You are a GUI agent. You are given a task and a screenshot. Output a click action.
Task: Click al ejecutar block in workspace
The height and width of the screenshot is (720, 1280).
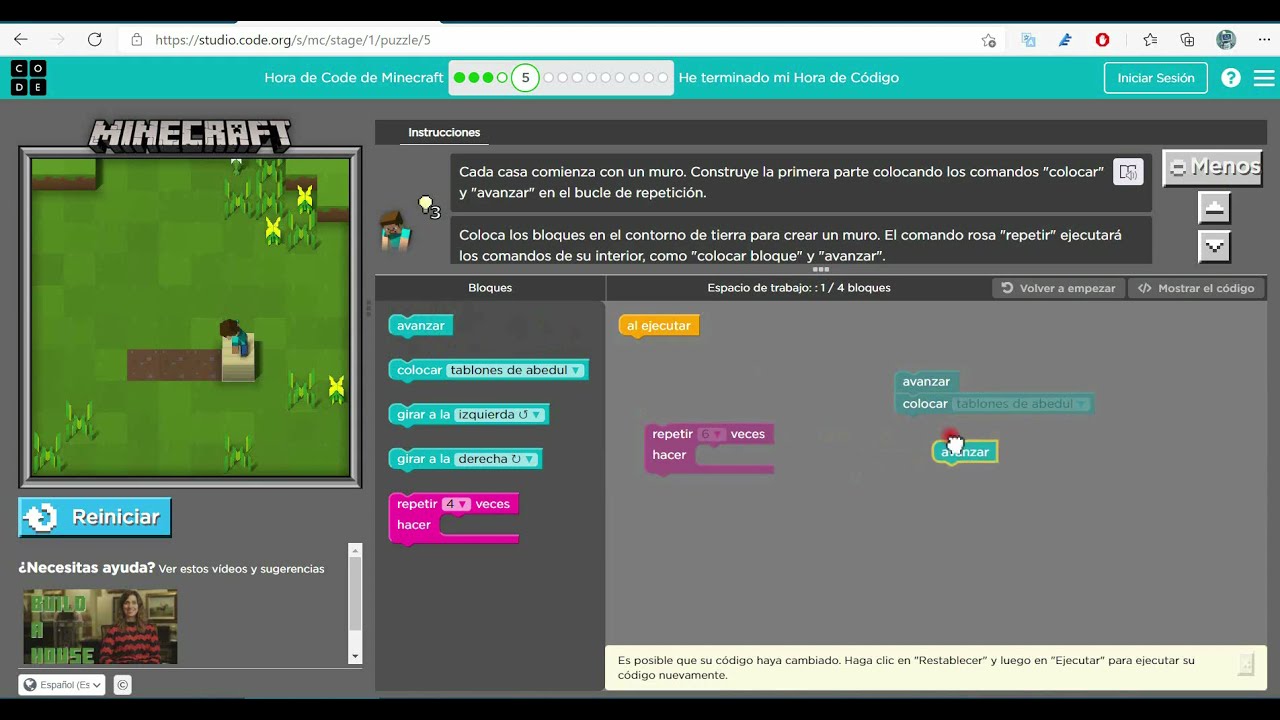659,326
